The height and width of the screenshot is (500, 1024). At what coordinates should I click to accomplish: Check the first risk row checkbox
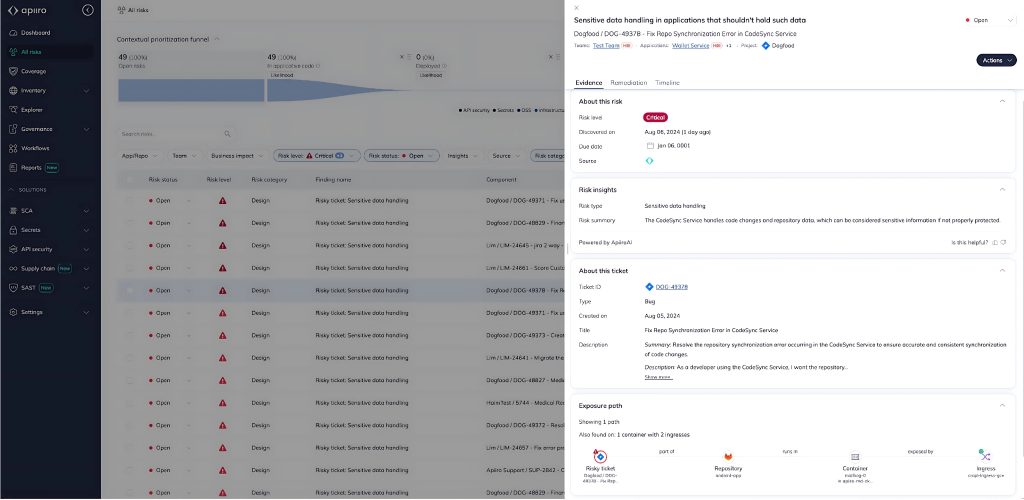pyautogui.click(x=128, y=200)
